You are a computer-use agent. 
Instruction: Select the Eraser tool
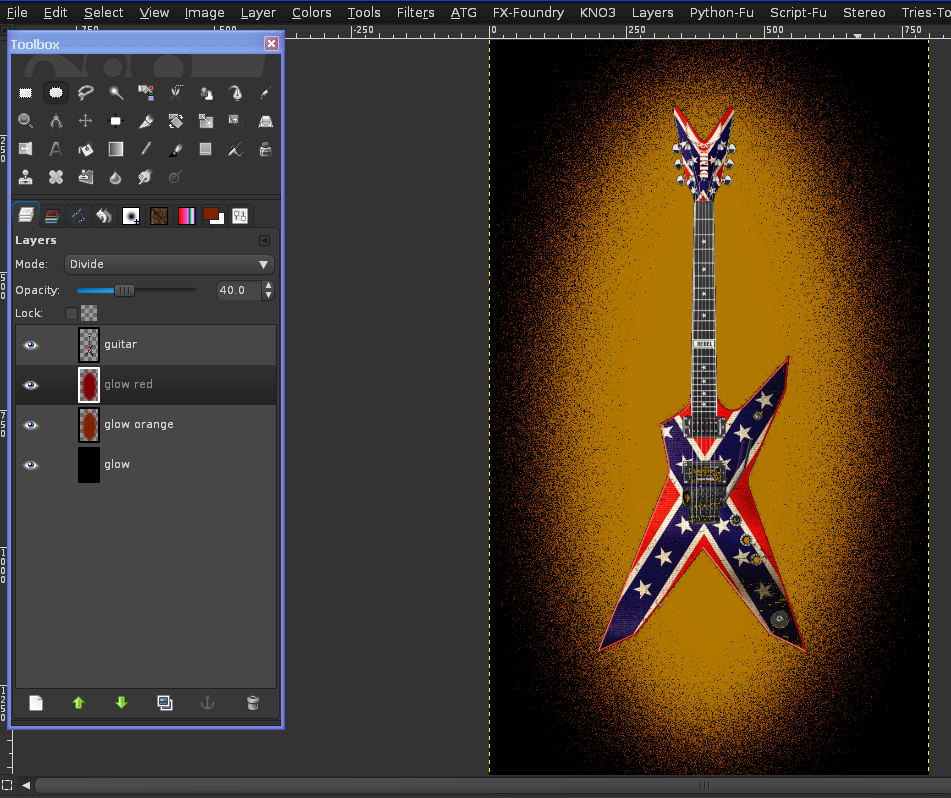206,149
